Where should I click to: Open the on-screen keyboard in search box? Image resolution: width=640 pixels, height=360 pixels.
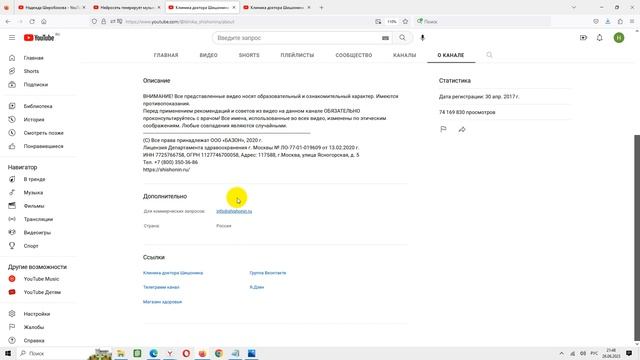click(x=385, y=38)
